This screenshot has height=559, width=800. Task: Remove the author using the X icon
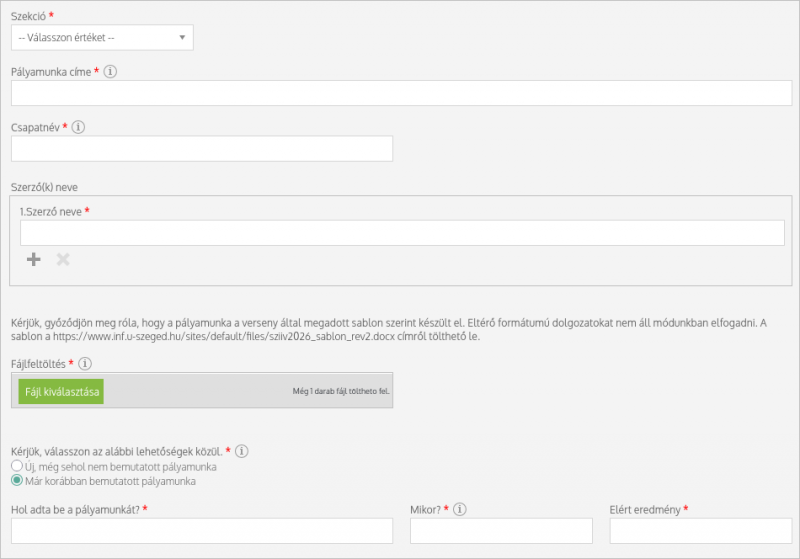click(63, 259)
